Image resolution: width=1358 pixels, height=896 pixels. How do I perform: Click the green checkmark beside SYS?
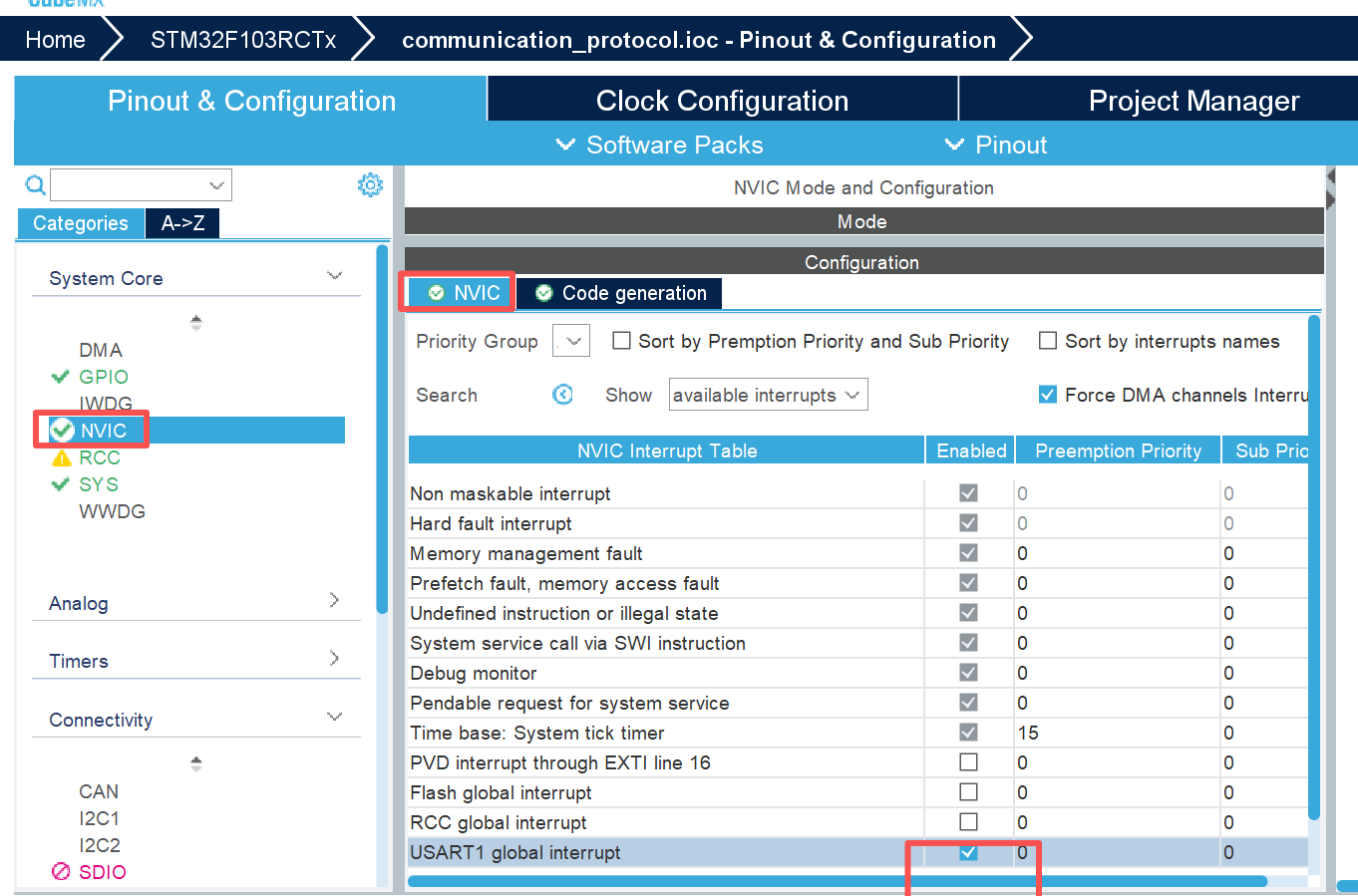pos(61,484)
